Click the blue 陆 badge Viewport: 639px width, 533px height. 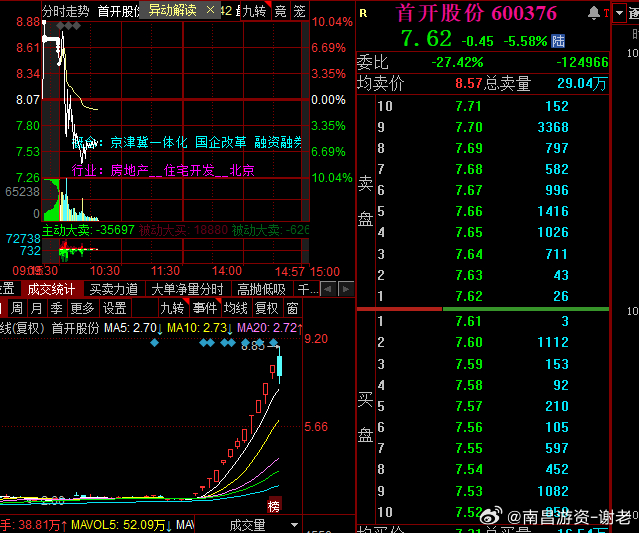[558, 41]
